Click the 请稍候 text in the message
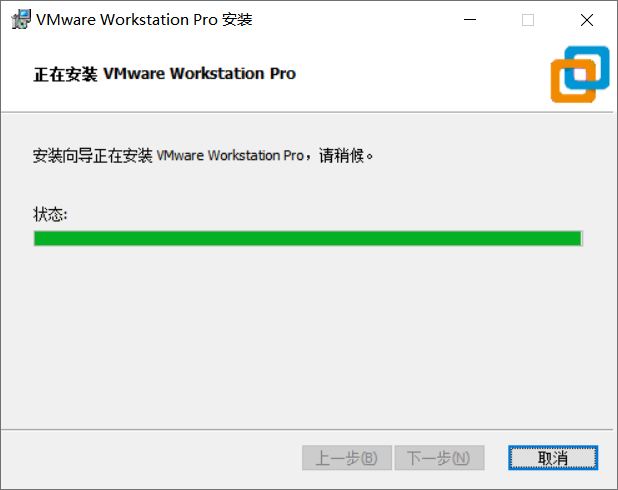Viewport: 618px width, 490px height. [x=341, y=155]
